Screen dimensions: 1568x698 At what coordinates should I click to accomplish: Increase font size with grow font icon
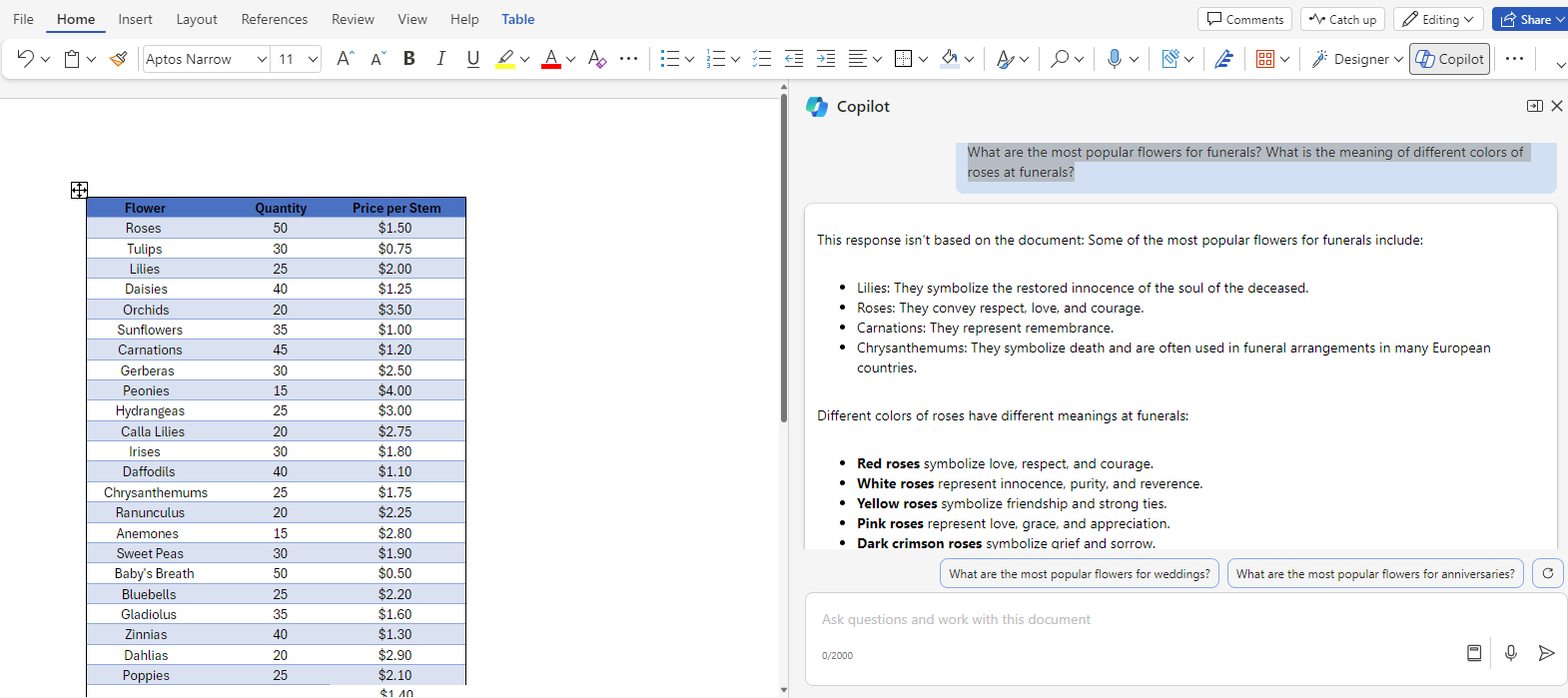pyautogui.click(x=345, y=59)
